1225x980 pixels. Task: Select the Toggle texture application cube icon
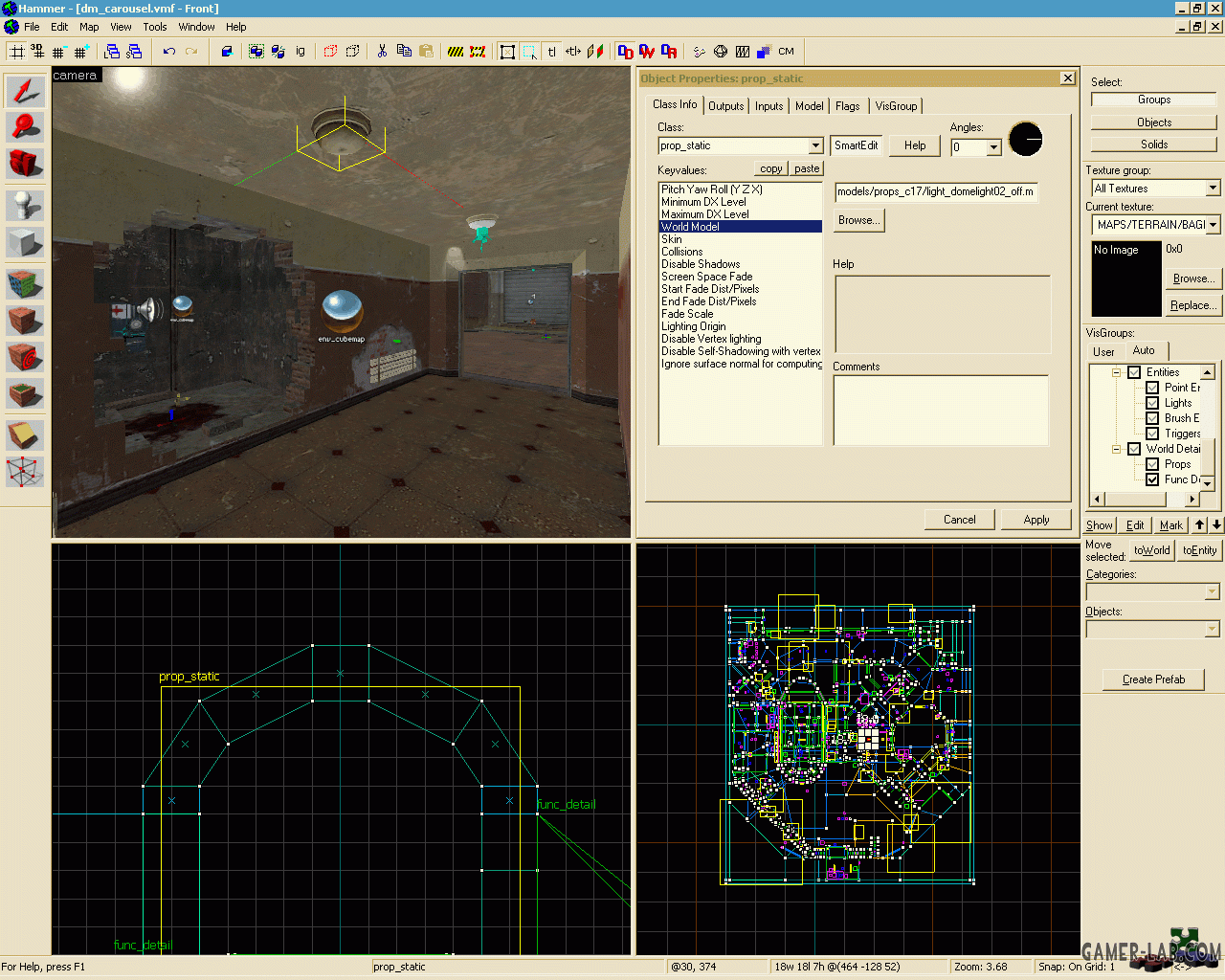pyautogui.click(x=25, y=284)
